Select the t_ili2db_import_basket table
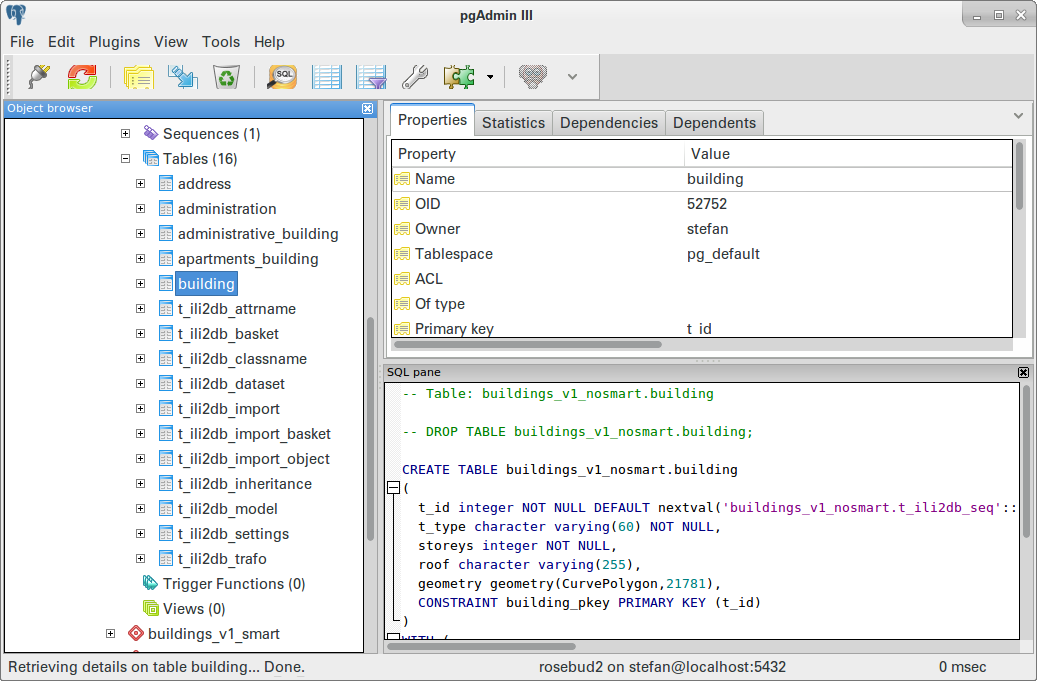 [254, 434]
